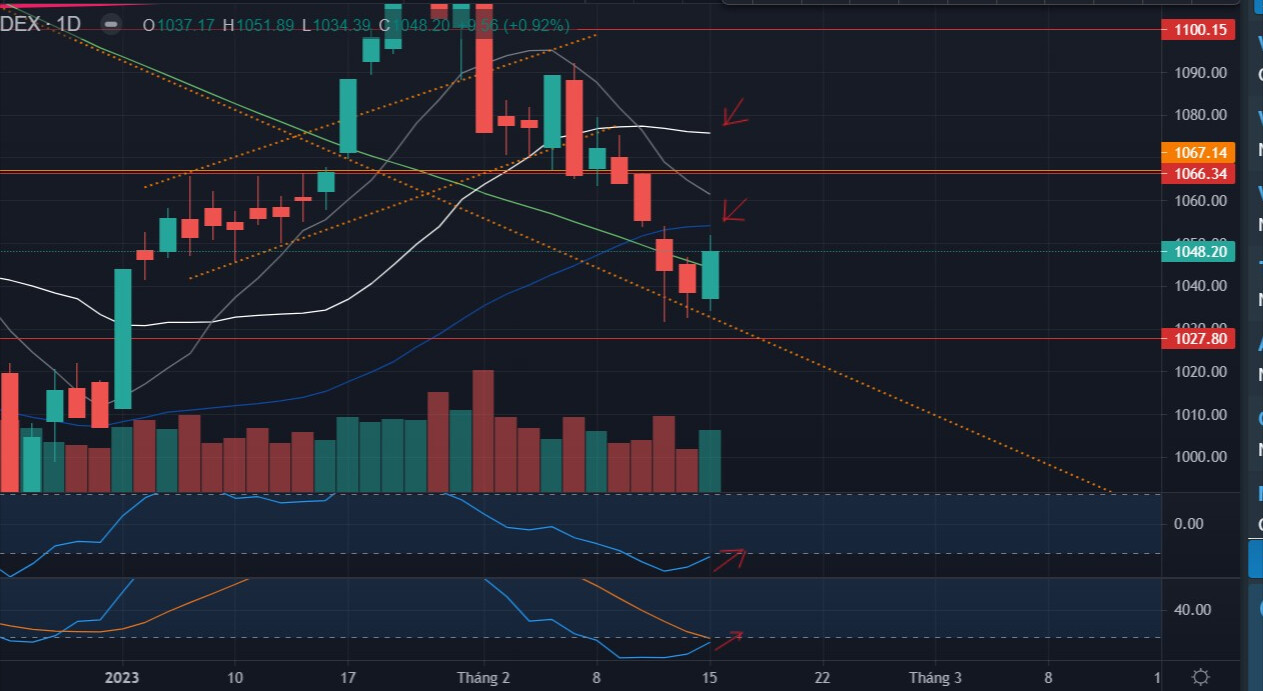Click the Tháng 3 time axis label
This screenshot has width=1263, height=691.
(935, 678)
